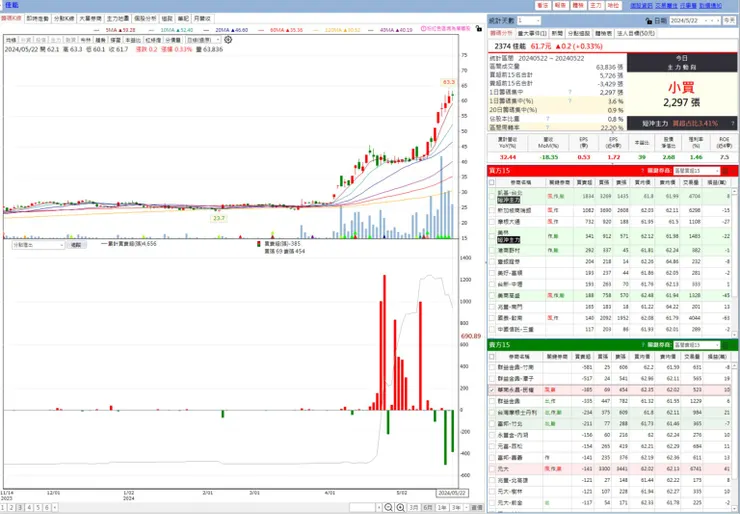Click the 還原 button at bottom right
This screenshot has height=514, width=740.
[476, 507]
